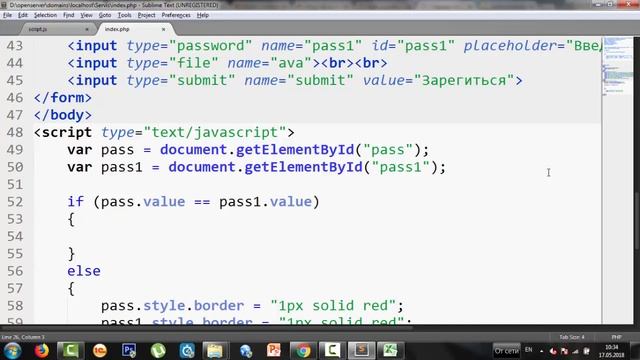This screenshot has height=360, width=640.
Task: Click the Line and Column status text
Action: click(x=23, y=337)
